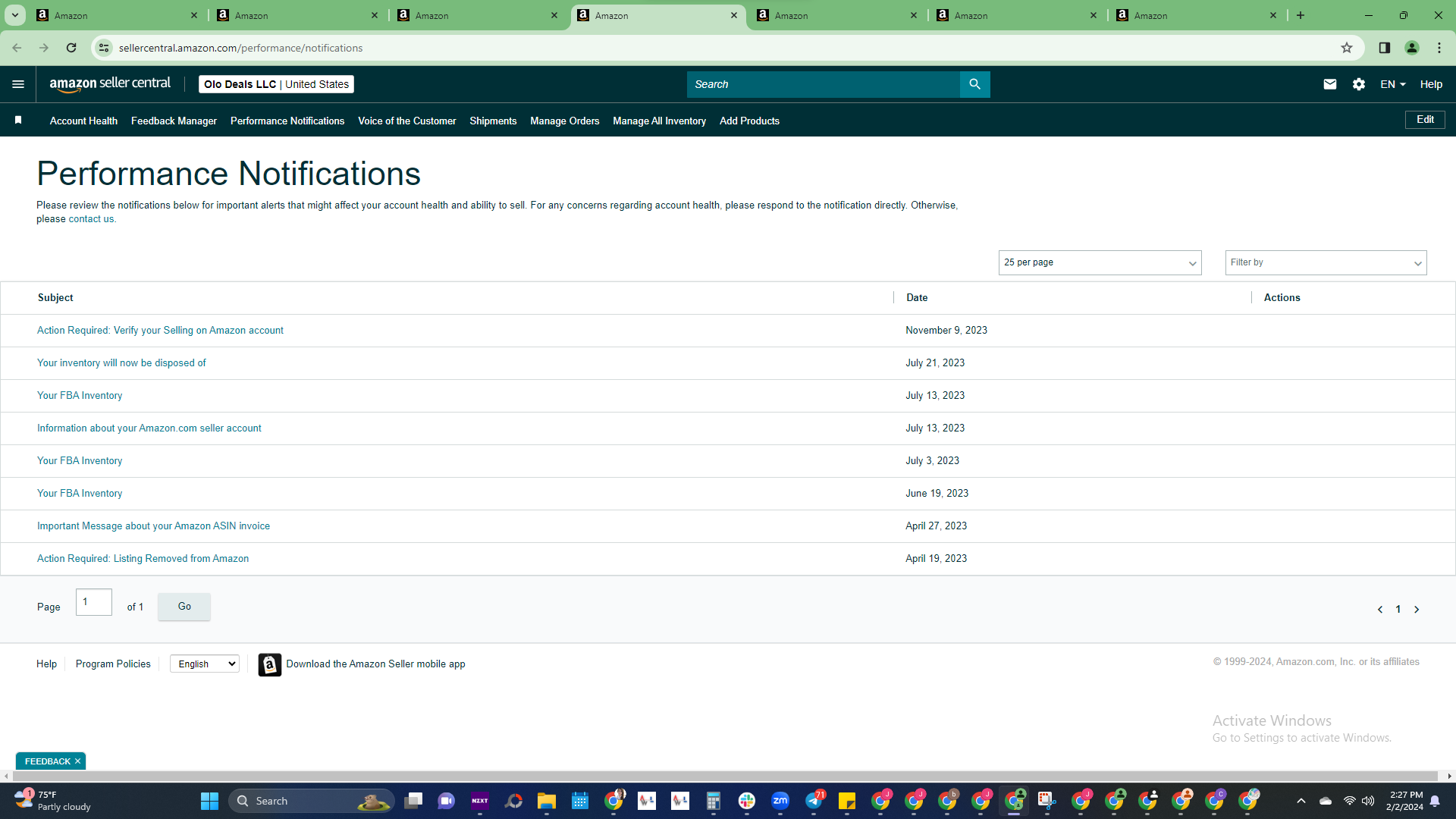
Task: Open the Chrome profile avatar
Action: (x=1412, y=48)
